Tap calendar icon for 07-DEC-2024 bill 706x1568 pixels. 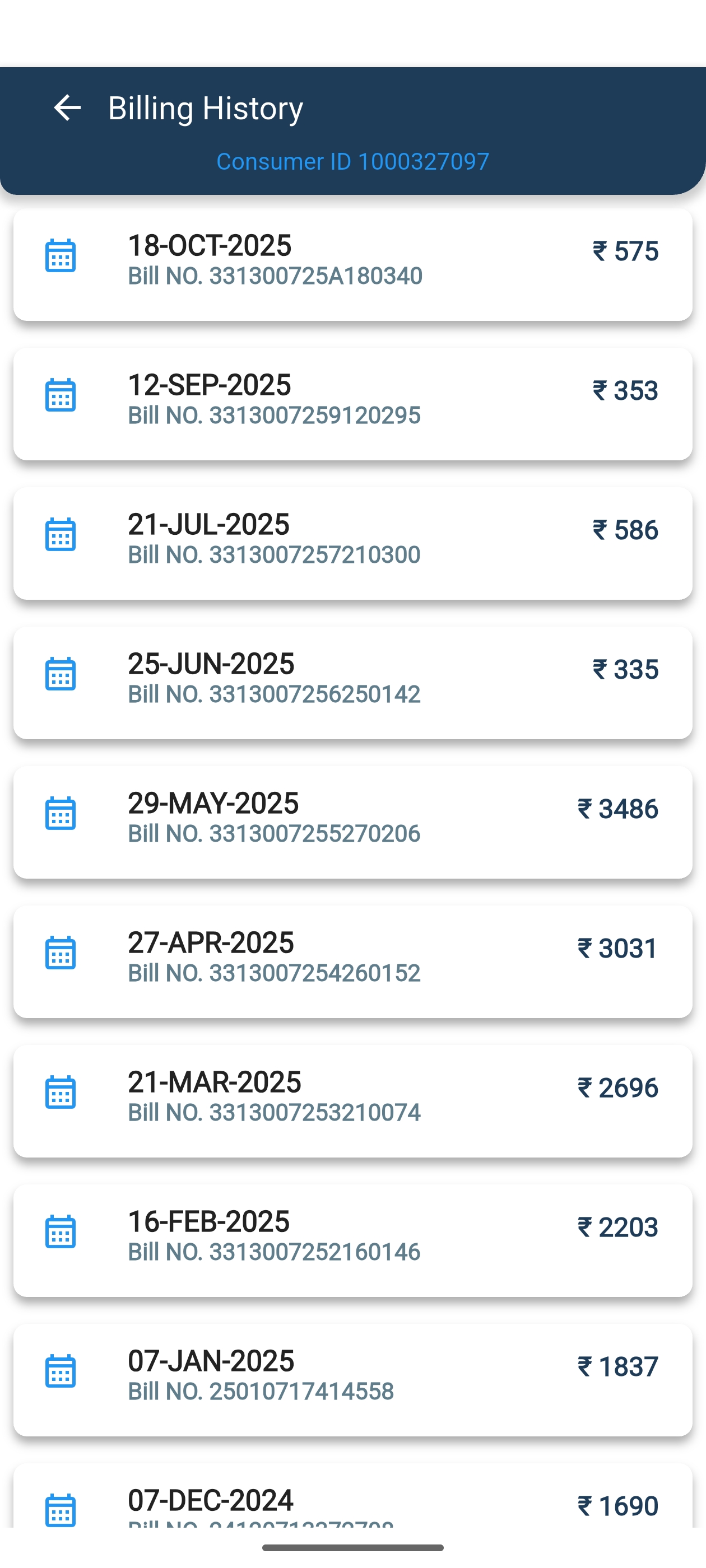(x=61, y=1510)
